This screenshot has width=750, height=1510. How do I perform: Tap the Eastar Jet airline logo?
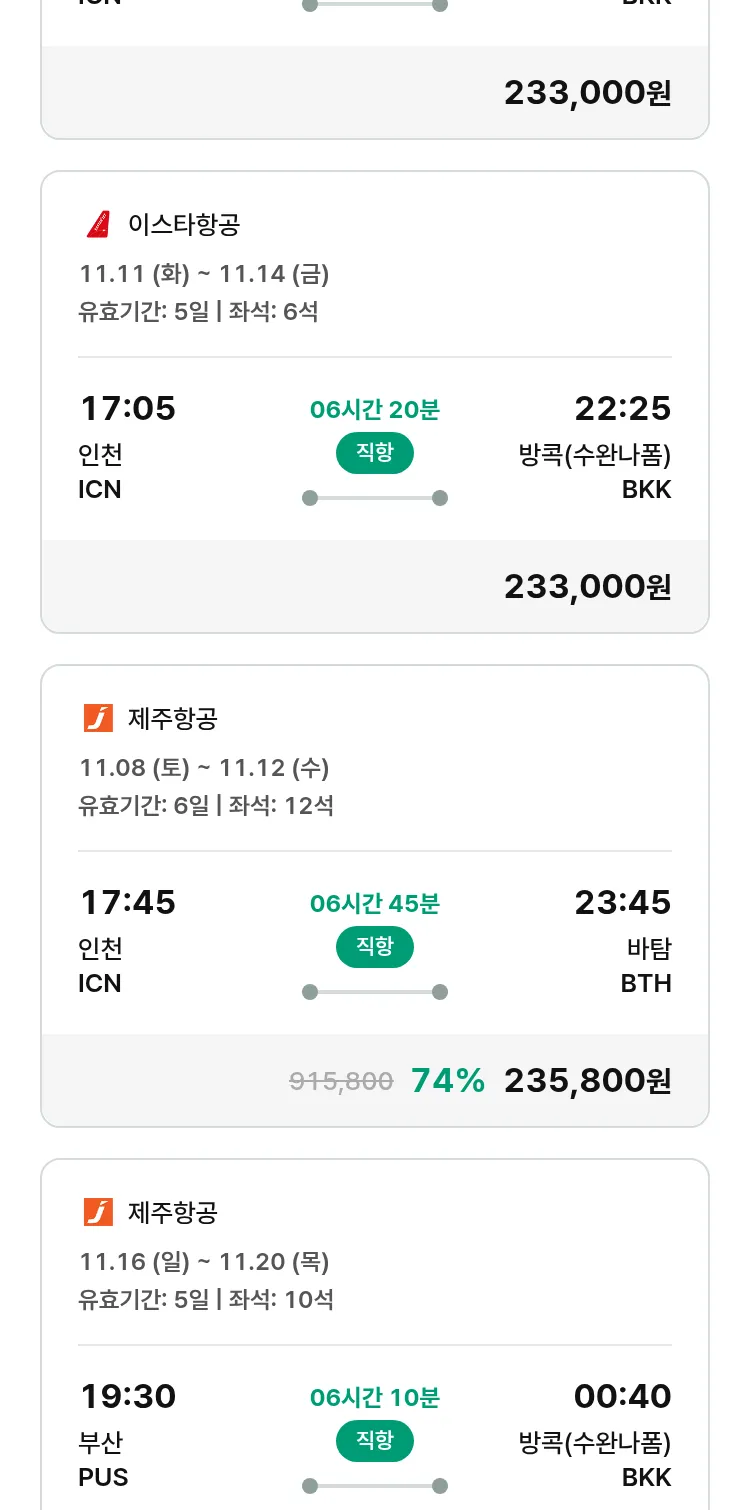coord(98,225)
